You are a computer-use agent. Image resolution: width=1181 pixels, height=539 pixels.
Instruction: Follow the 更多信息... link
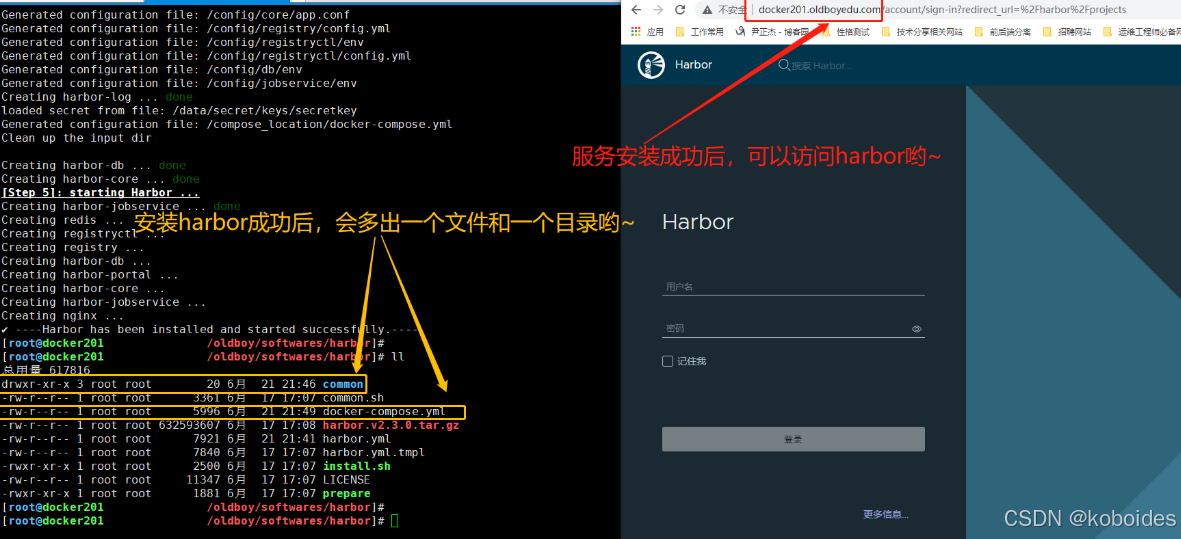click(x=886, y=515)
